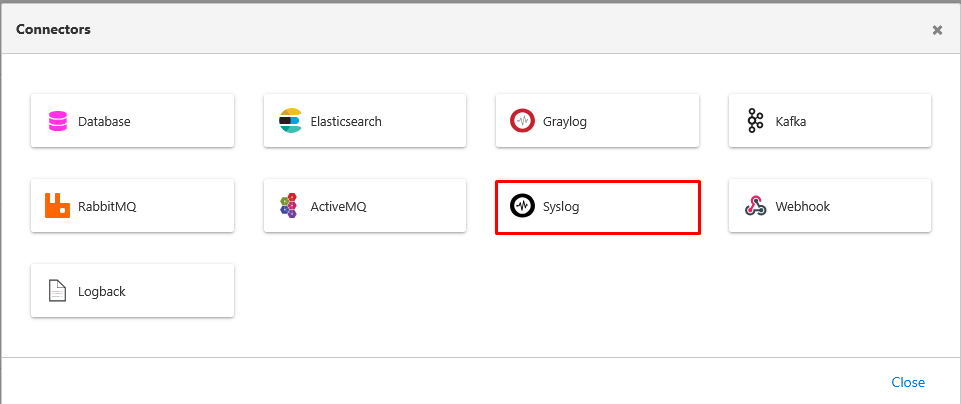Click the pink Database stack icon
961x404 pixels.
[58, 122]
